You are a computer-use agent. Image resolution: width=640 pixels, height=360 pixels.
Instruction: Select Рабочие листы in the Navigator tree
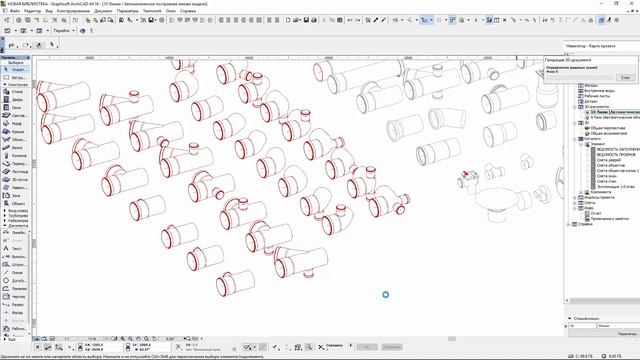coord(597,96)
